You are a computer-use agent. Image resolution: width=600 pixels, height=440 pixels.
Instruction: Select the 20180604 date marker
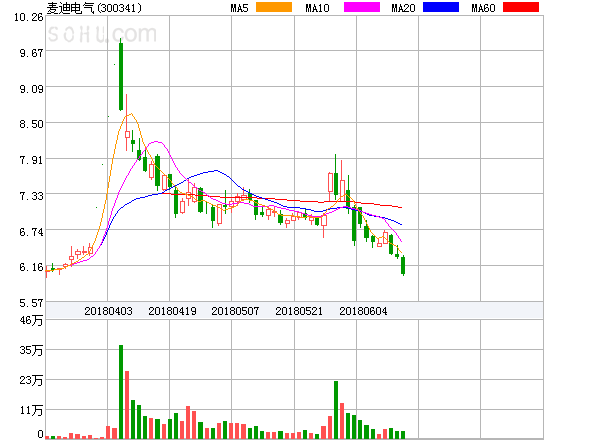(363, 311)
